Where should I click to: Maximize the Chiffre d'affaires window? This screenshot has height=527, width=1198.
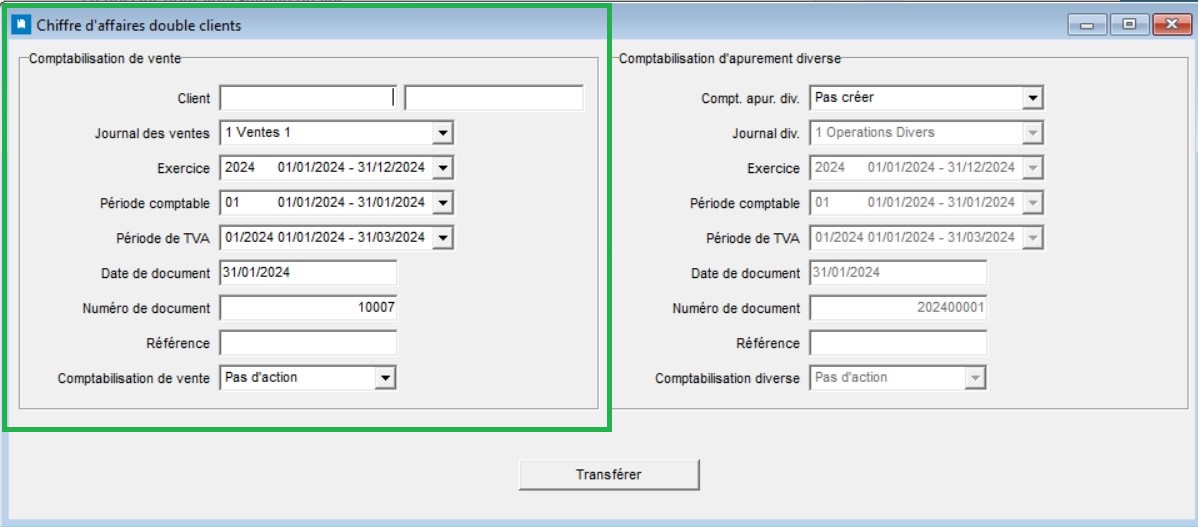(1129, 25)
